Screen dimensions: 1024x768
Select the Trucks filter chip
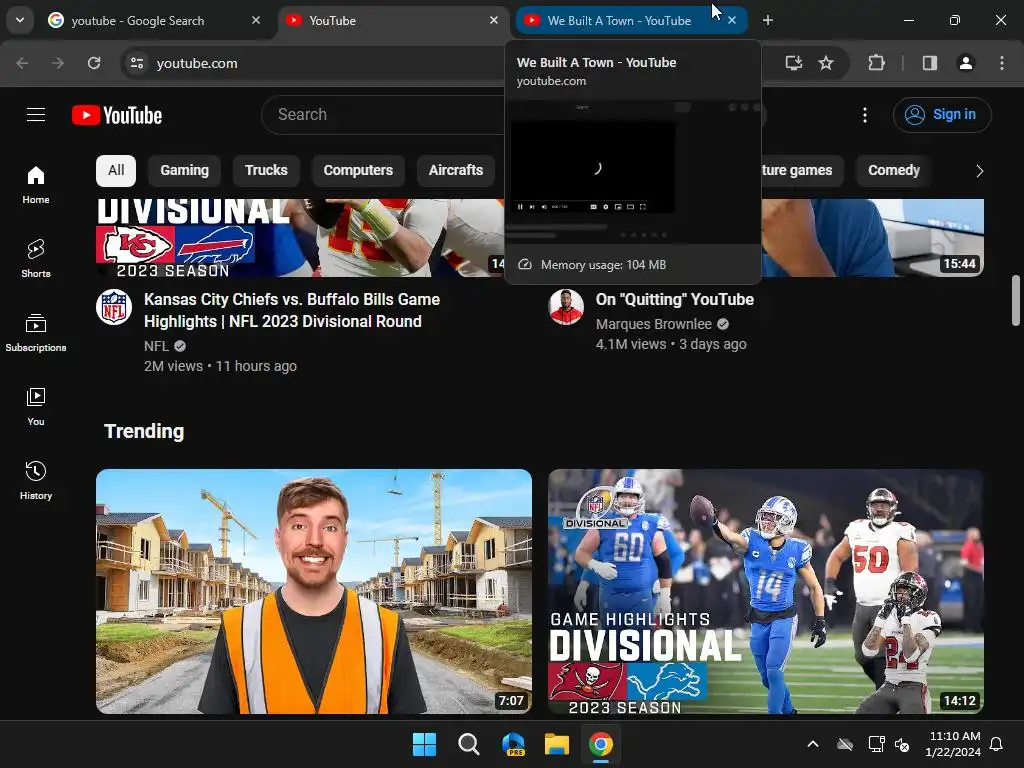(266, 170)
